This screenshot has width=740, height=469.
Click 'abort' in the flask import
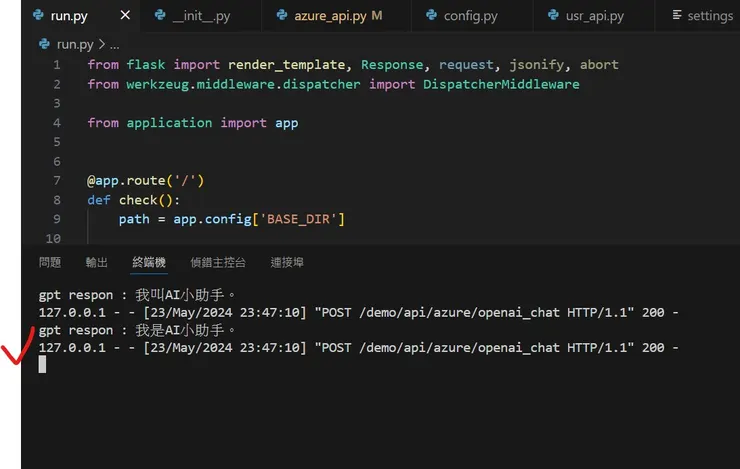[x=599, y=65]
